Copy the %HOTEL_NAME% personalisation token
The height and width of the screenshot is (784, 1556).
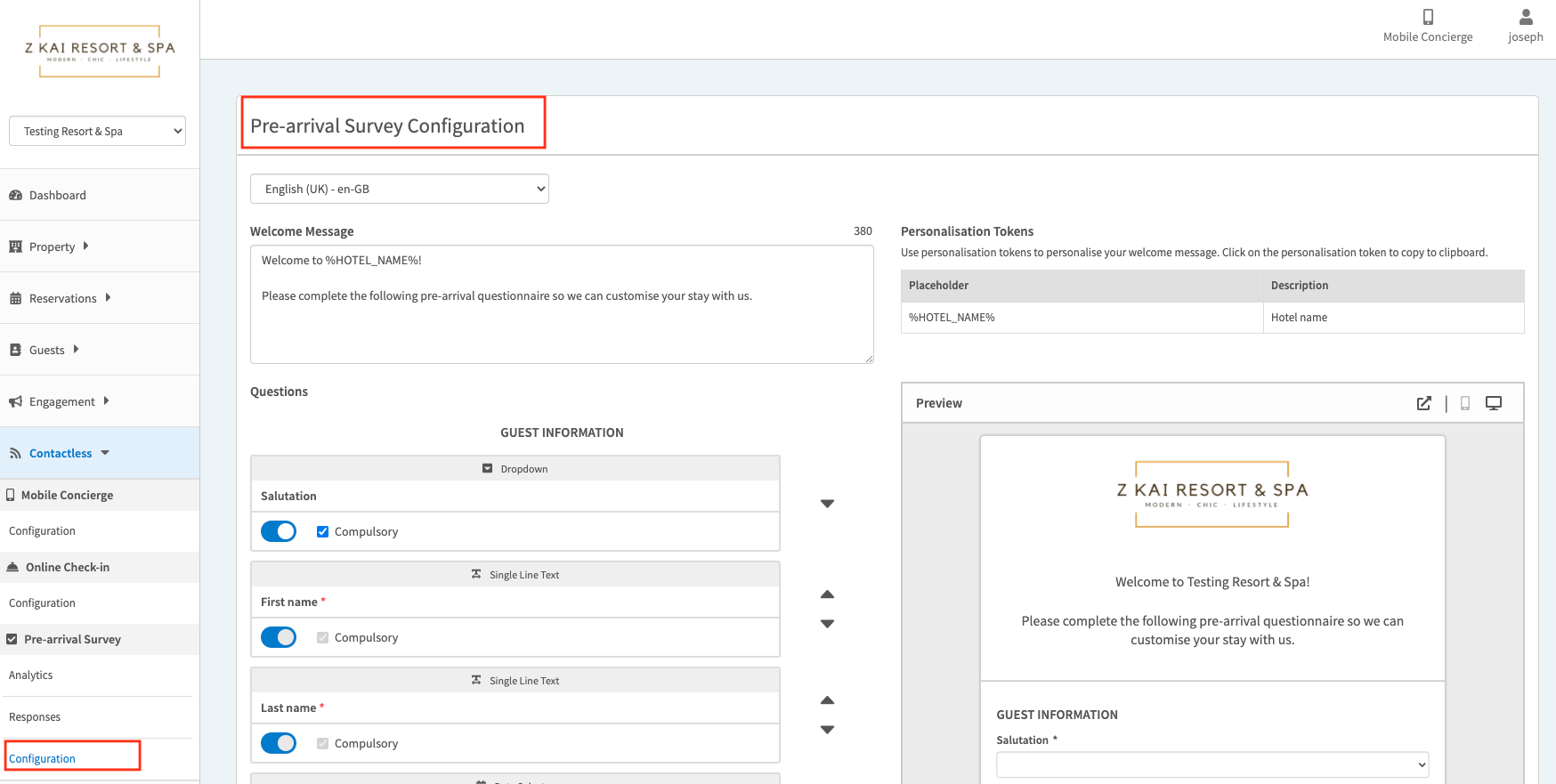[952, 318]
